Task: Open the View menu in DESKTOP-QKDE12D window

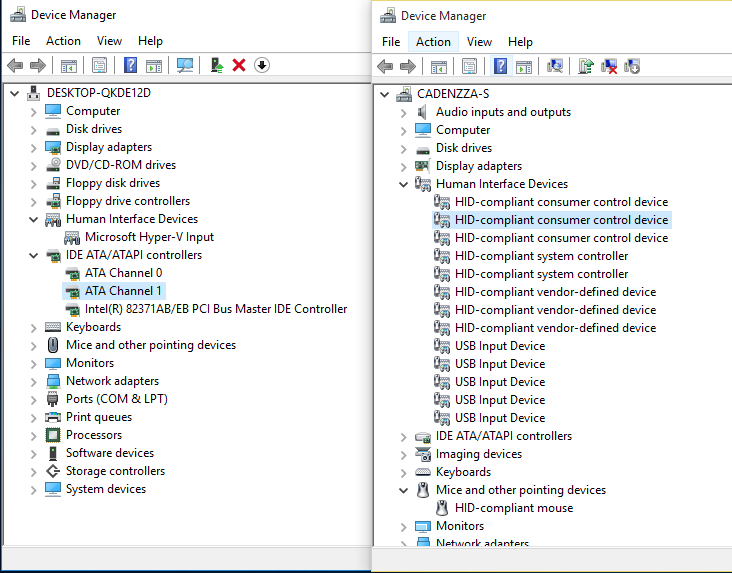Action: [109, 41]
